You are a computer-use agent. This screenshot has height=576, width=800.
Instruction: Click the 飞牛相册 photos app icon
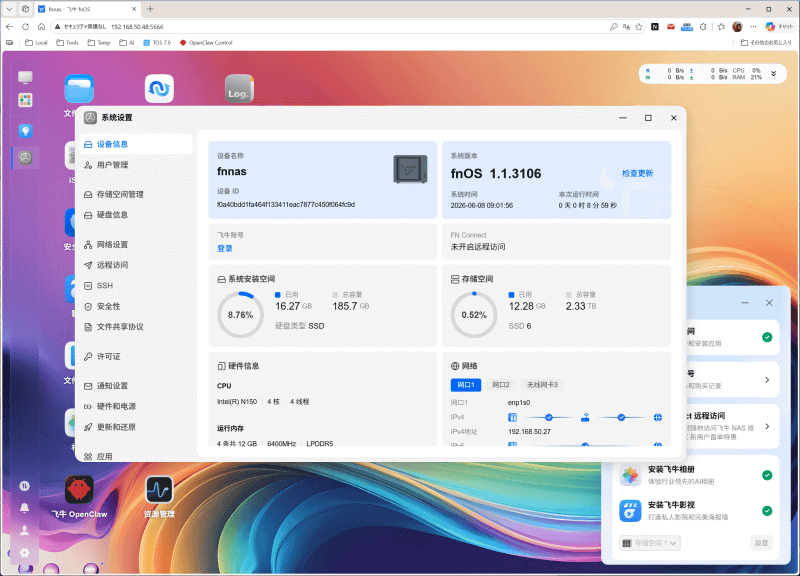point(630,475)
